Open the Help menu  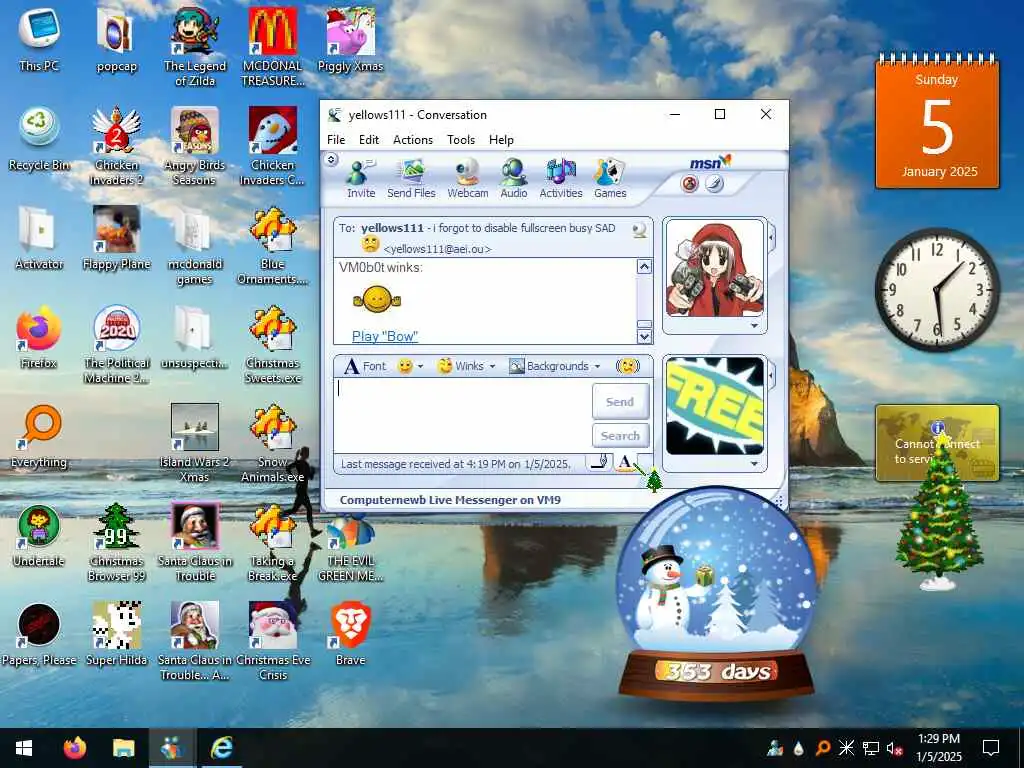tap(501, 140)
